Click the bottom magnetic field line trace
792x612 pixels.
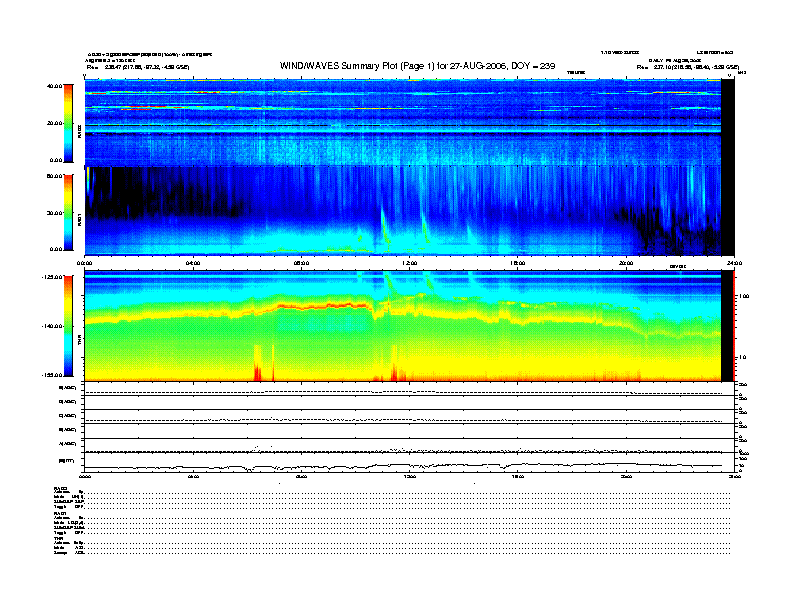pos(403,466)
